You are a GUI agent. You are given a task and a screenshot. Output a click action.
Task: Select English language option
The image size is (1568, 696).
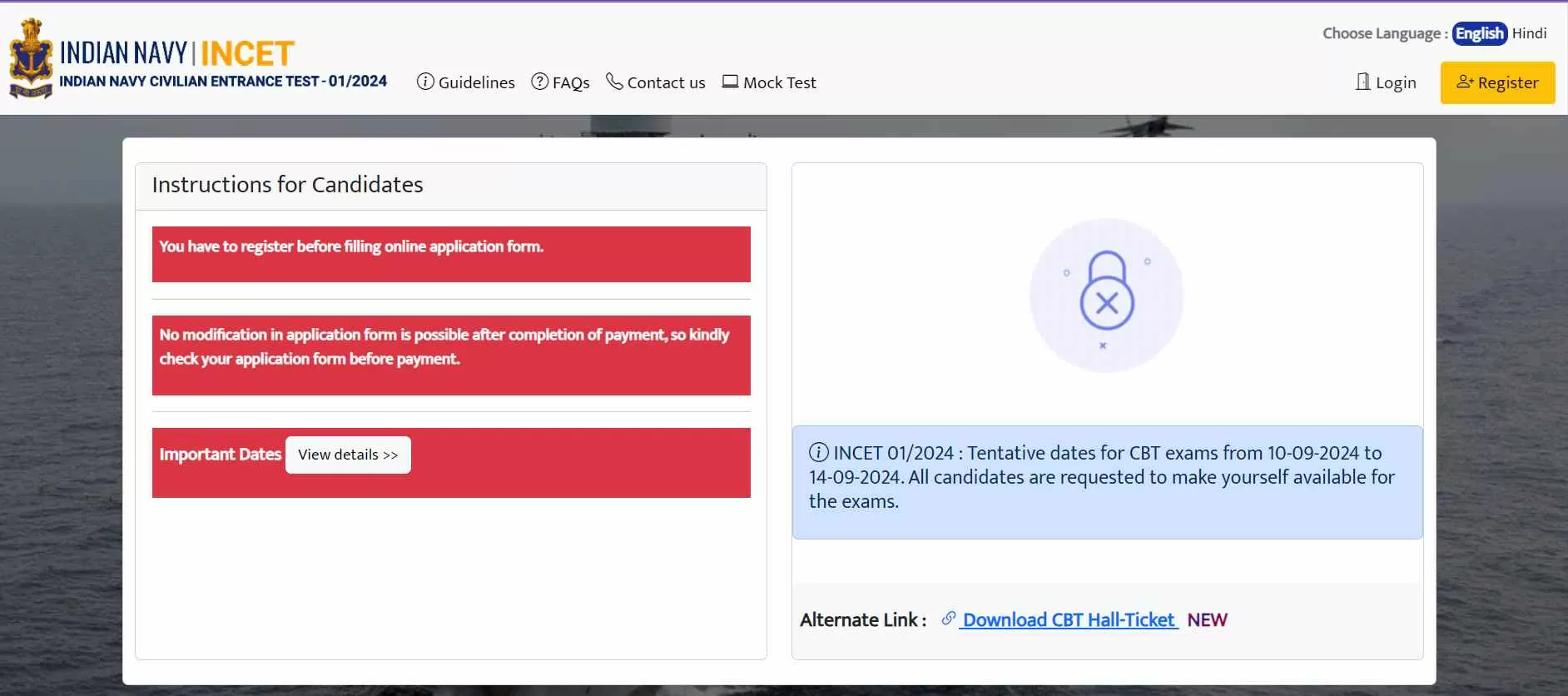coord(1479,33)
